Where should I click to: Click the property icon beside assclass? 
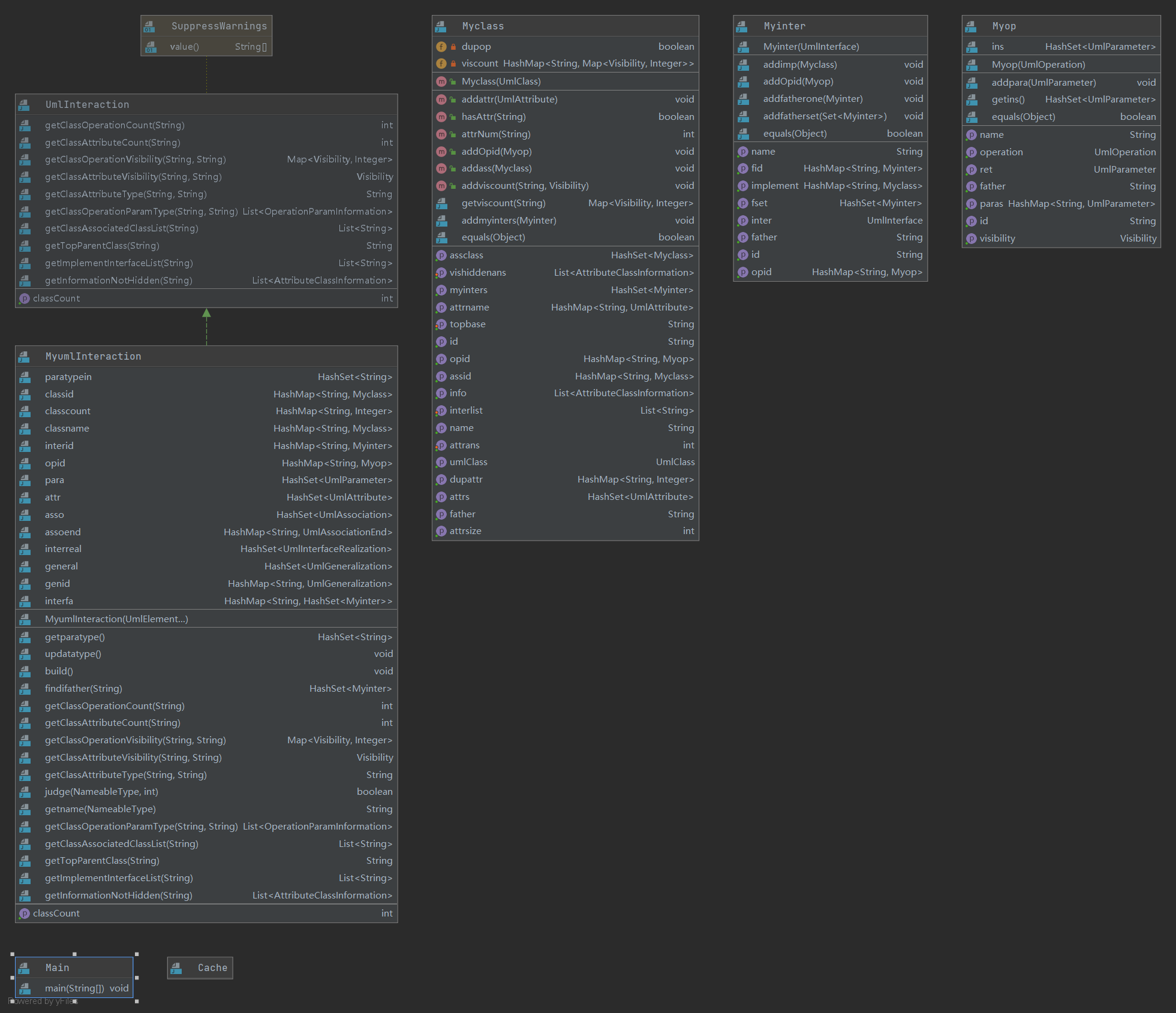coord(441,255)
